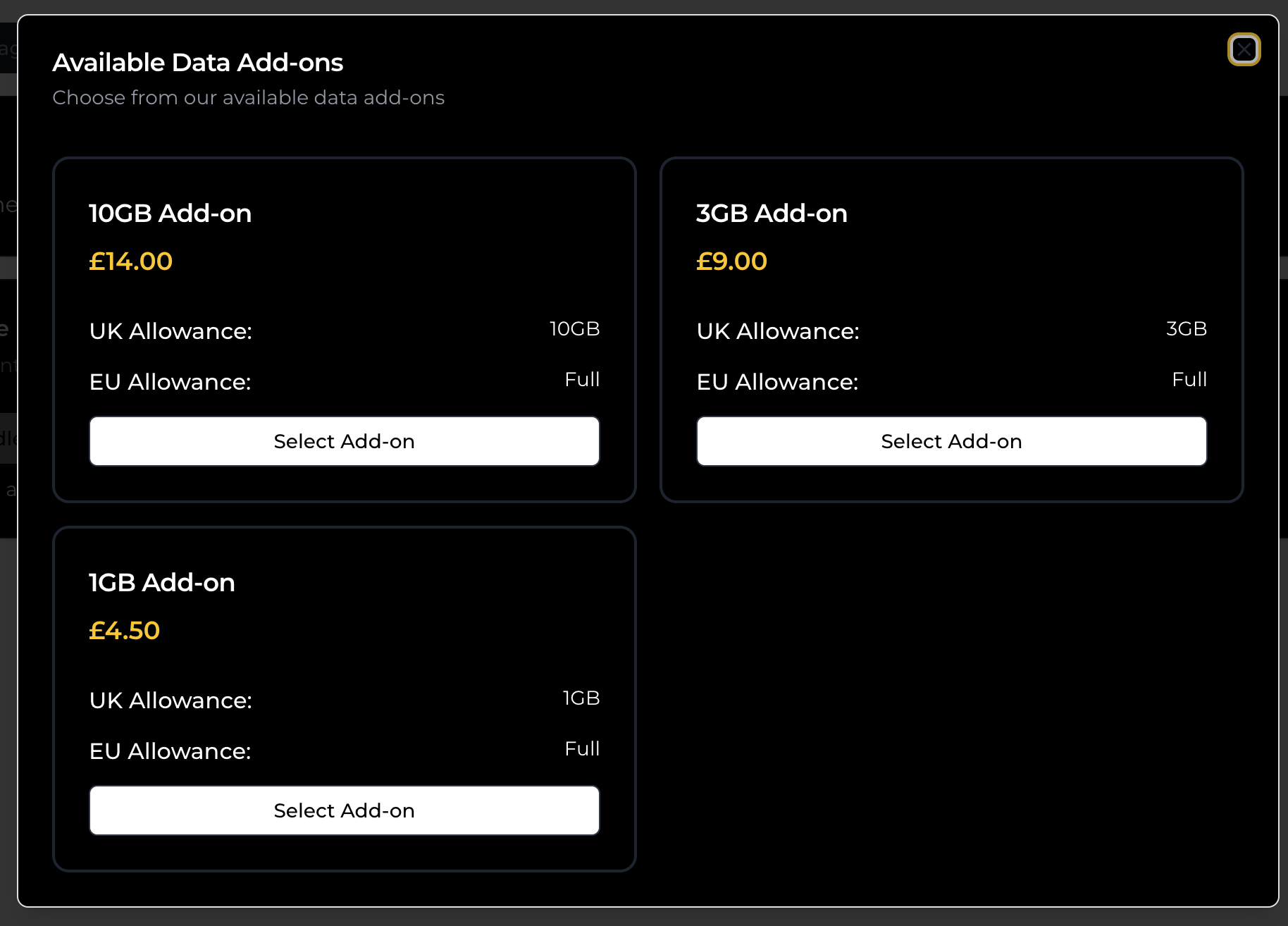Screen dimensions: 1288x926
Task: Click the 1GB allowance value text
Action: [x=581, y=698]
